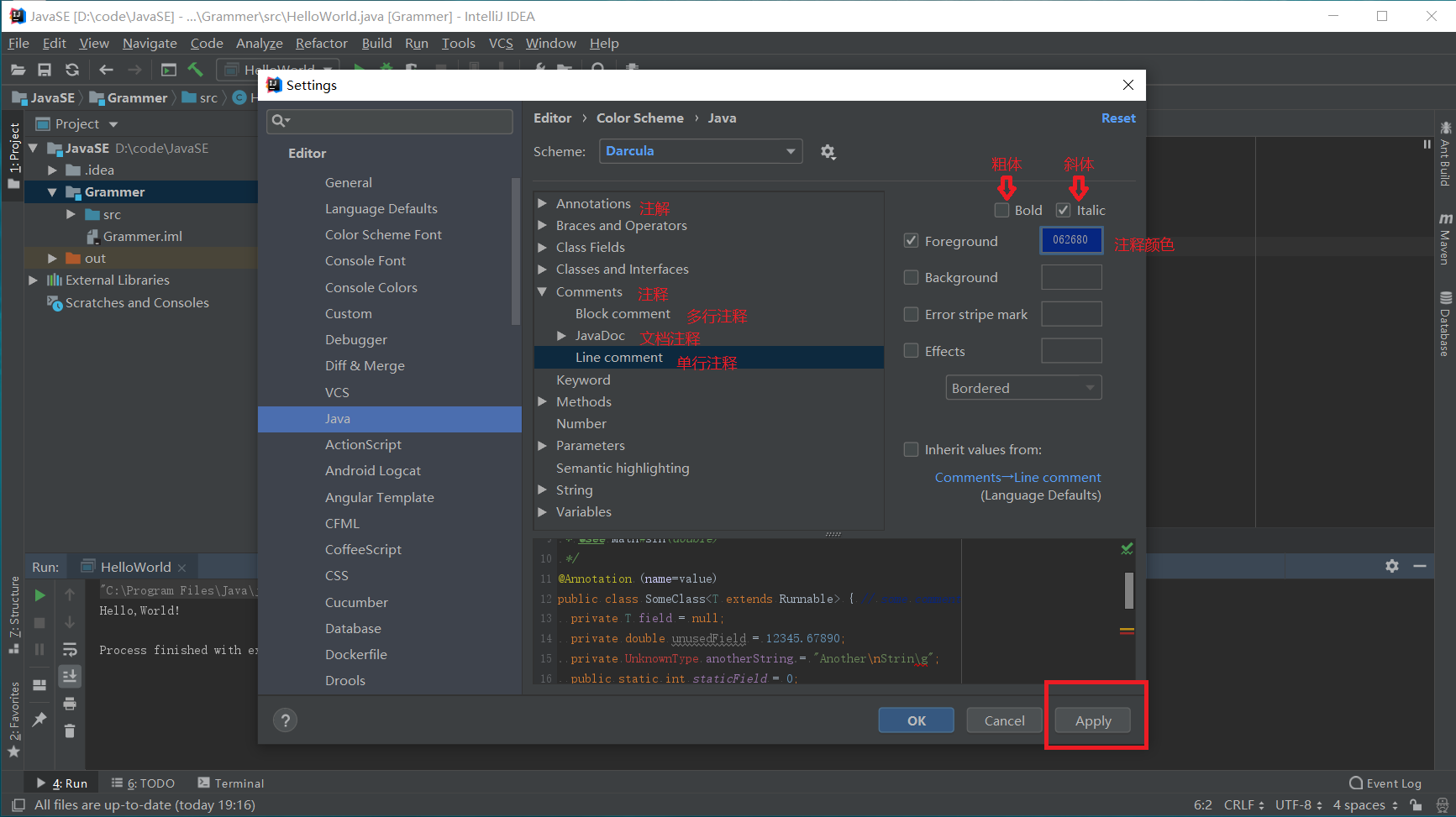This screenshot has width=1456, height=817.
Task: Switch to the Terminal tool tab
Action: tap(231, 783)
